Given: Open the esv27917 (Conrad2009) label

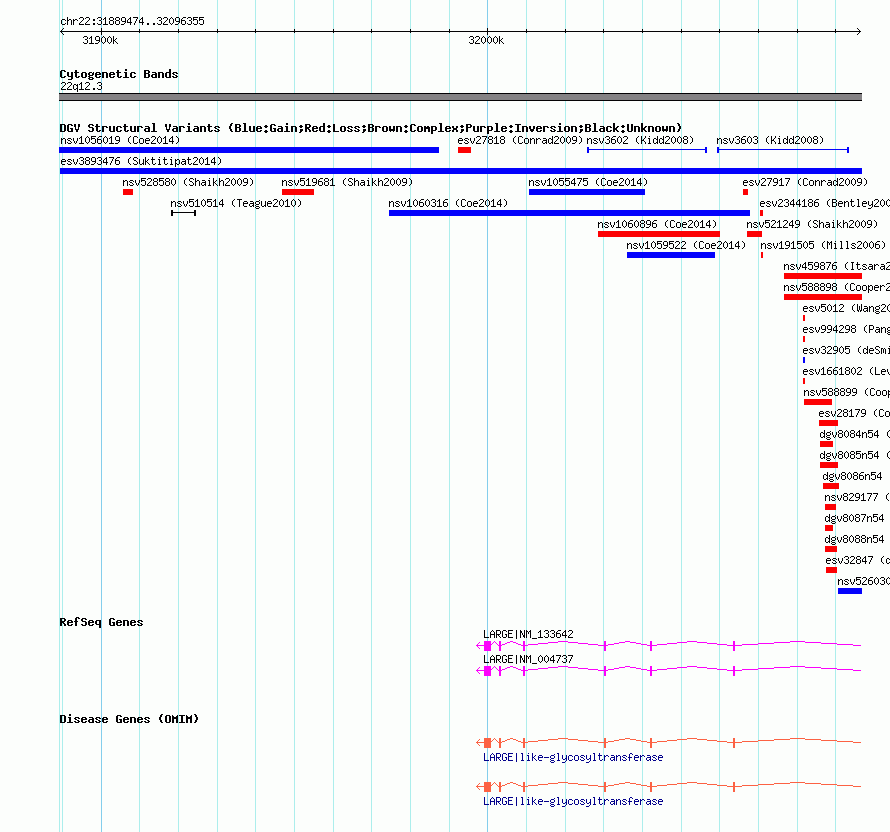Looking at the screenshot, I should tap(805, 182).
